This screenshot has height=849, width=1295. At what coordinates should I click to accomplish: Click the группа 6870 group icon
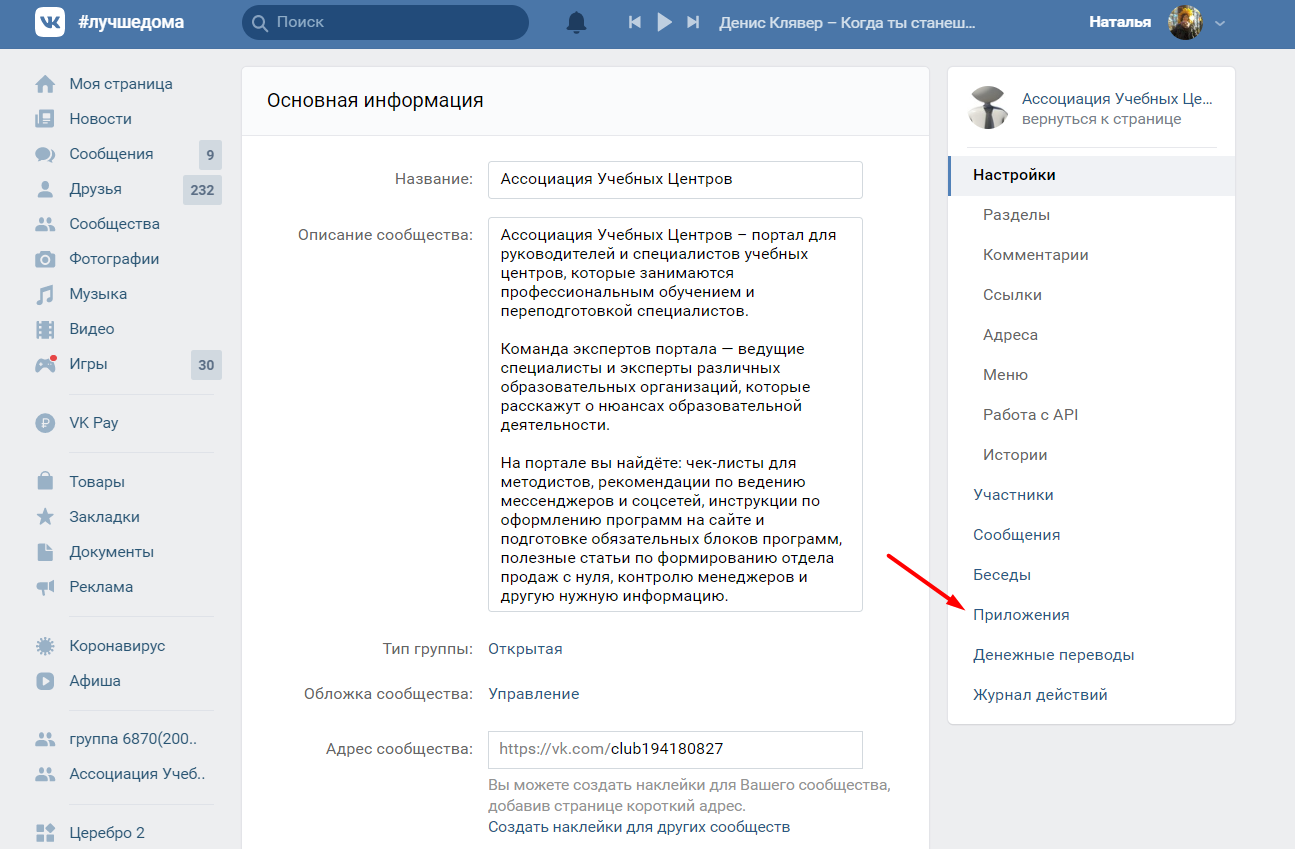(x=45, y=740)
